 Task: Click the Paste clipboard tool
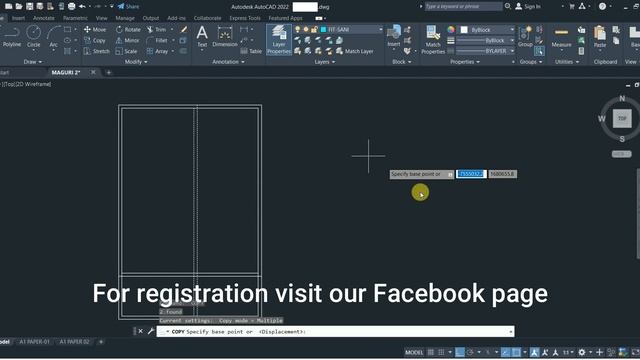pyautogui.click(x=600, y=37)
